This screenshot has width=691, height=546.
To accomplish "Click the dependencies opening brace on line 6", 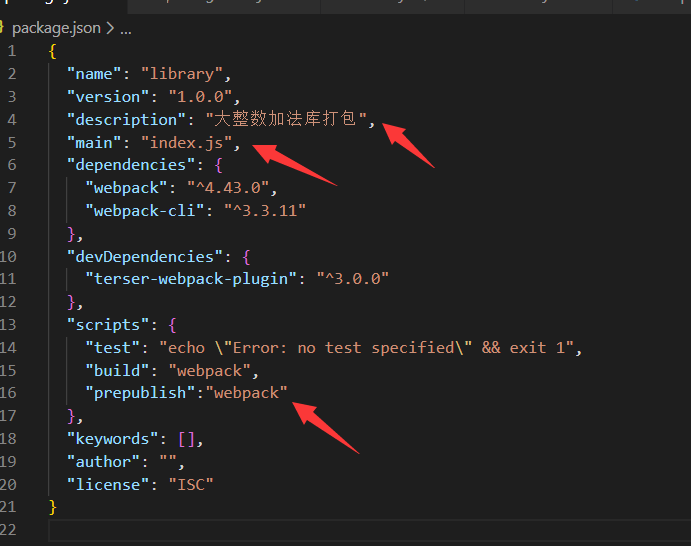I will [x=219, y=165].
